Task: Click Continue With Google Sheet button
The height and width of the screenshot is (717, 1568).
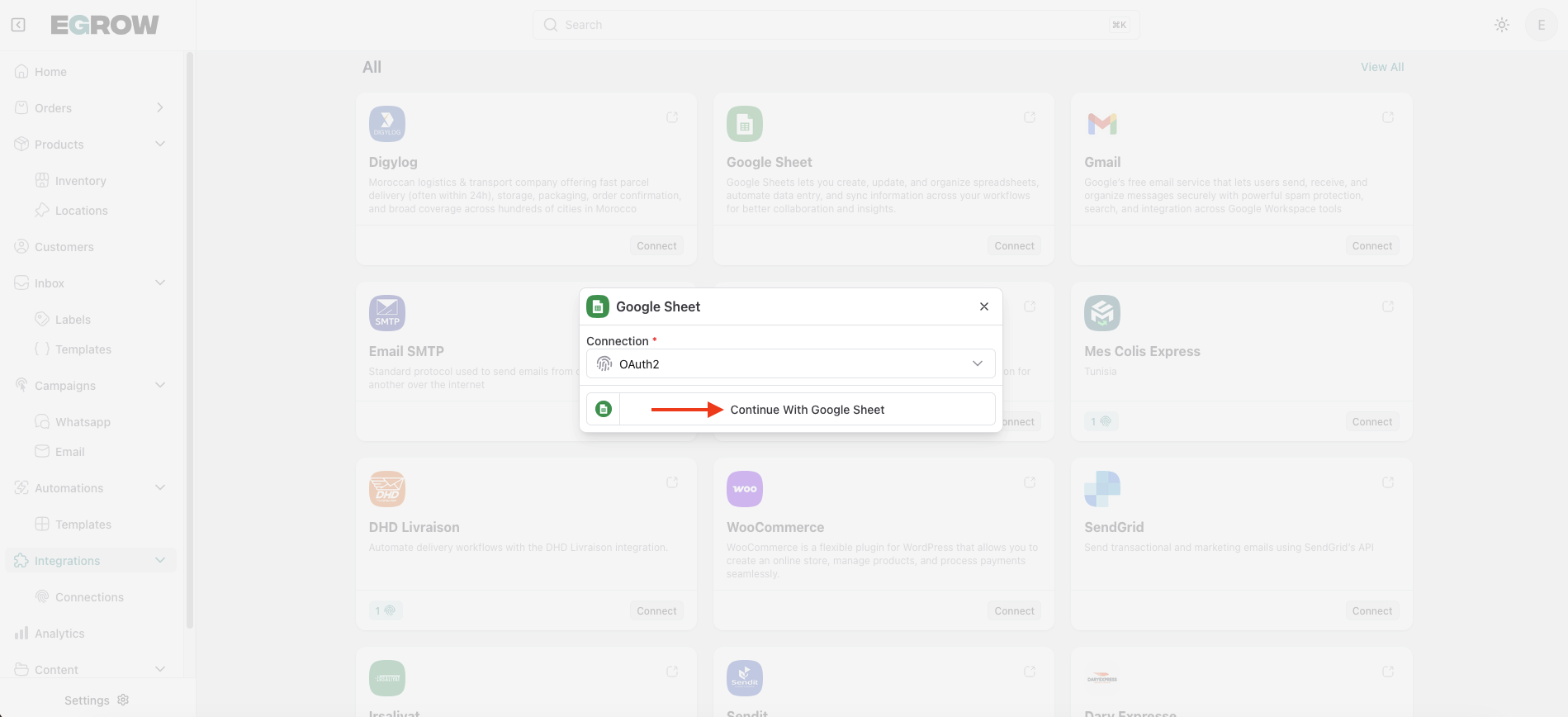Action: pos(806,410)
